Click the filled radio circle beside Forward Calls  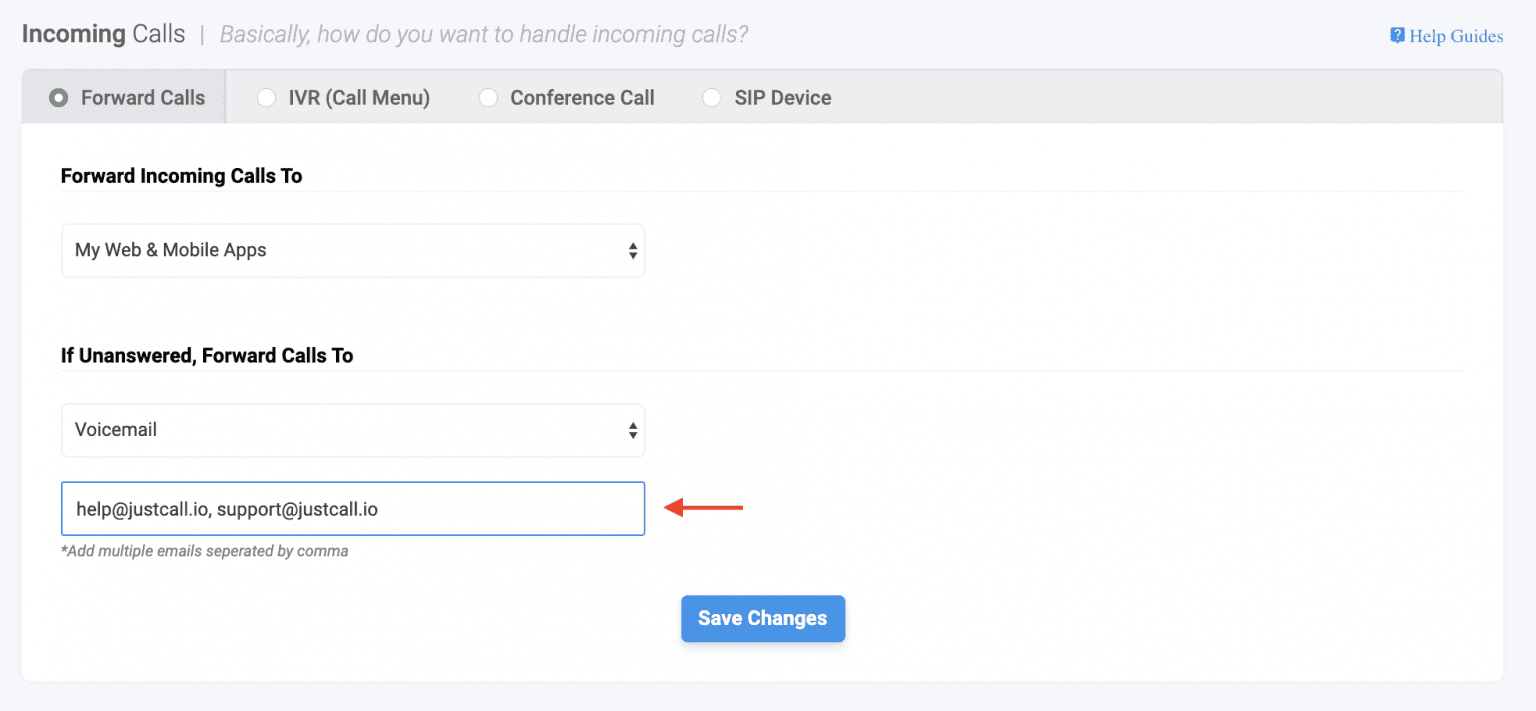(58, 97)
